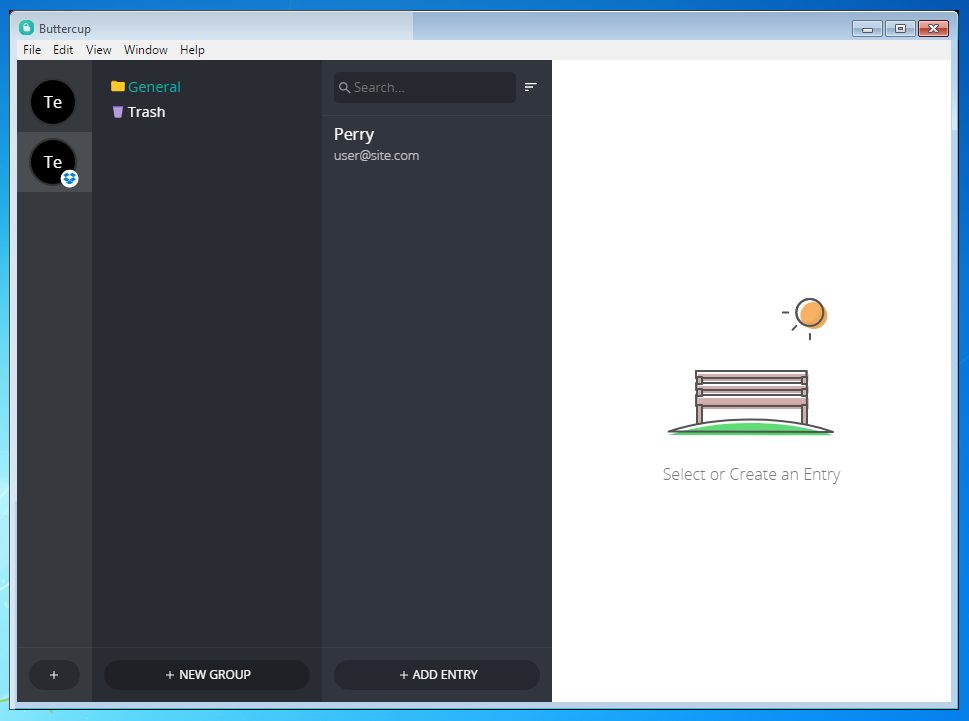Open the sort entries menu icon
Screen dimensions: 969x721
coord(530,87)
